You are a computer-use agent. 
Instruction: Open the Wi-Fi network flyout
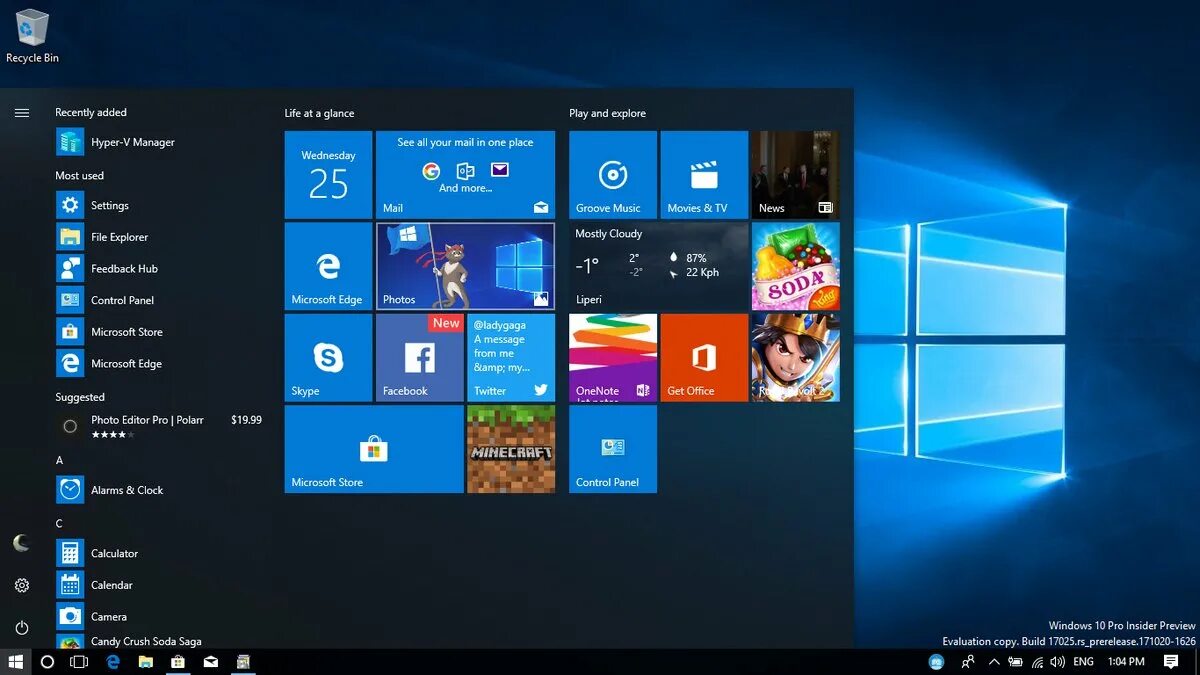(x=1037, y=662)
